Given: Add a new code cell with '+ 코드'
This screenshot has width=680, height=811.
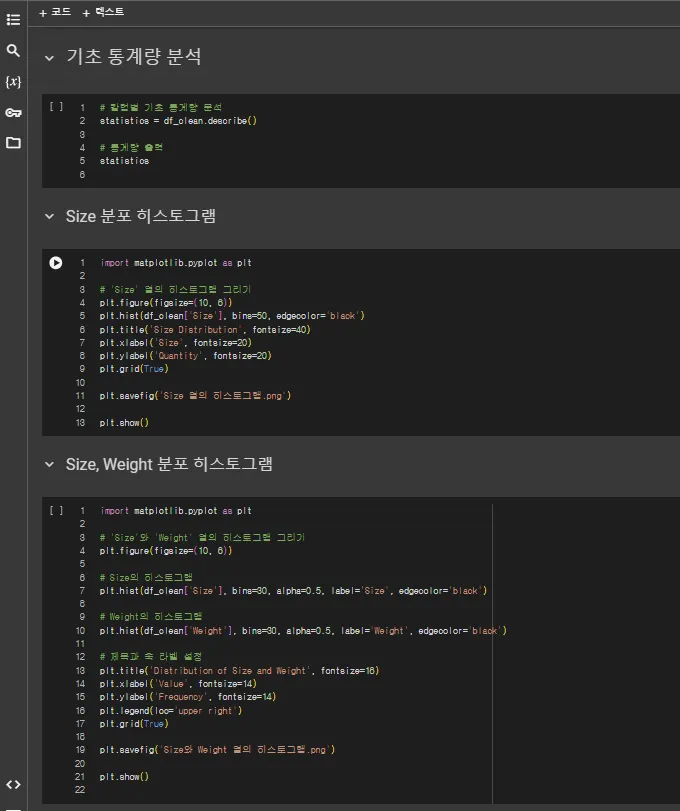Looking at the screenshot, I should click(55, 12).
